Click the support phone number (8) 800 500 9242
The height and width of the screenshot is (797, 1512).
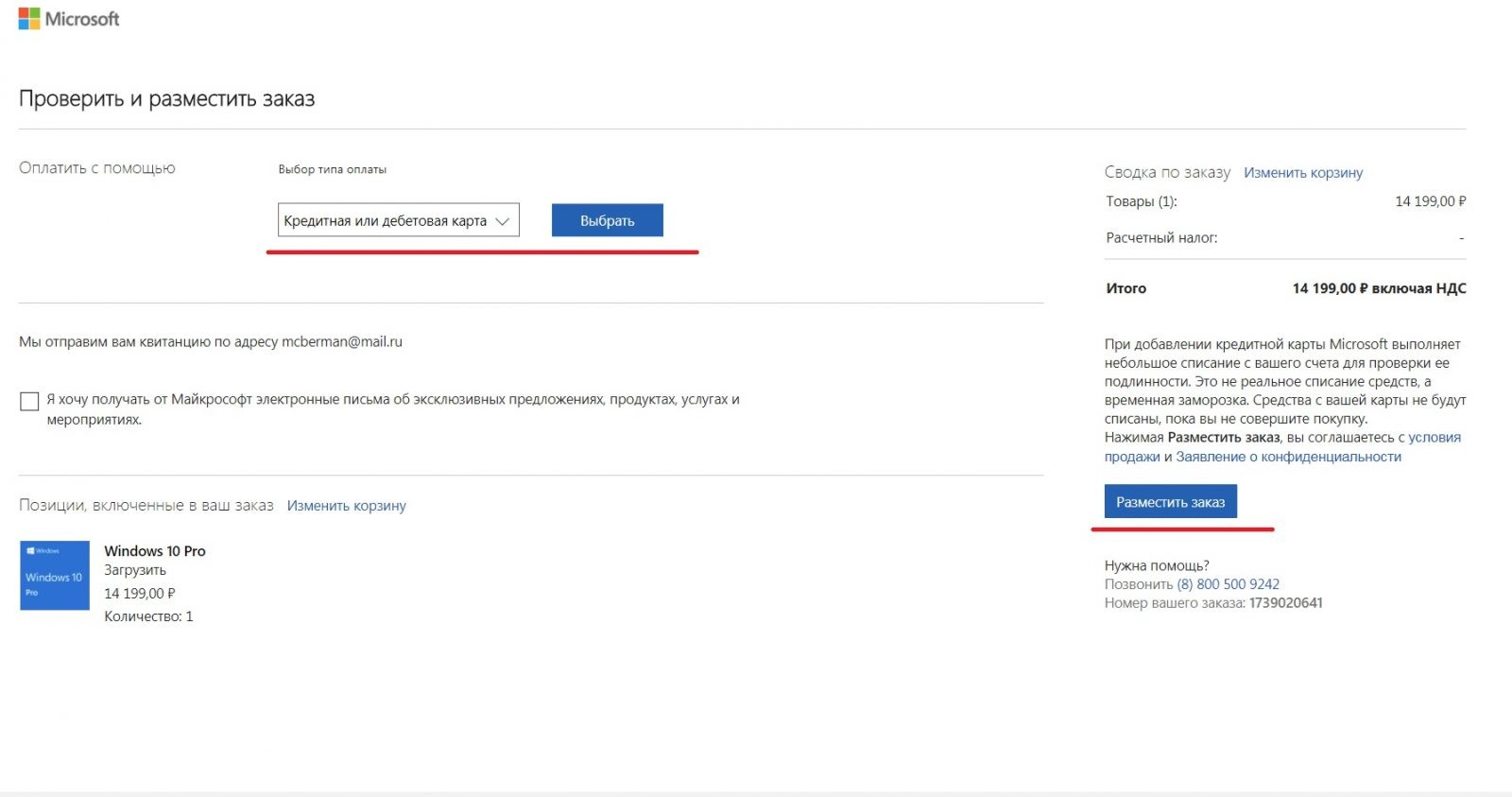[x=1228, y=584]
